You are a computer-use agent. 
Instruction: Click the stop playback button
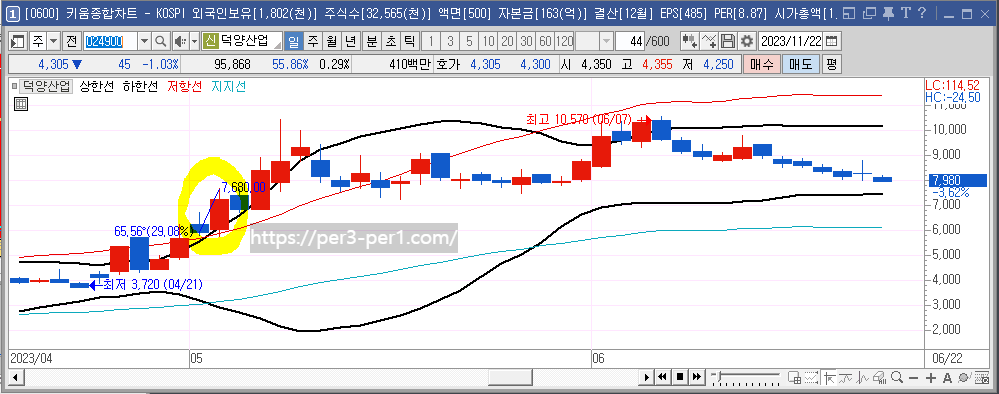[x=680, y=377]
